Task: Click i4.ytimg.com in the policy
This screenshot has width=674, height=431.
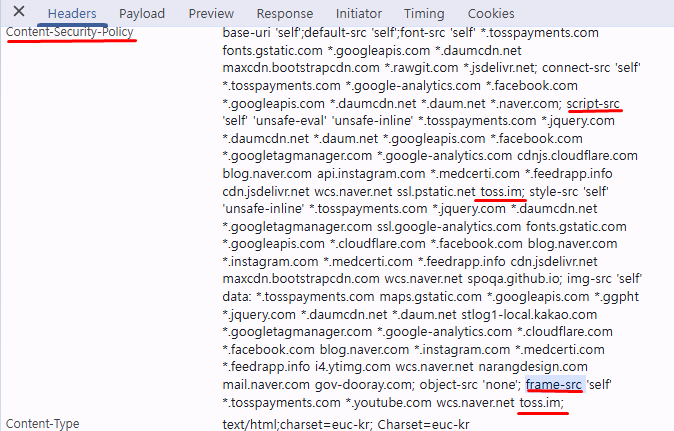Action: coord(352,367)
